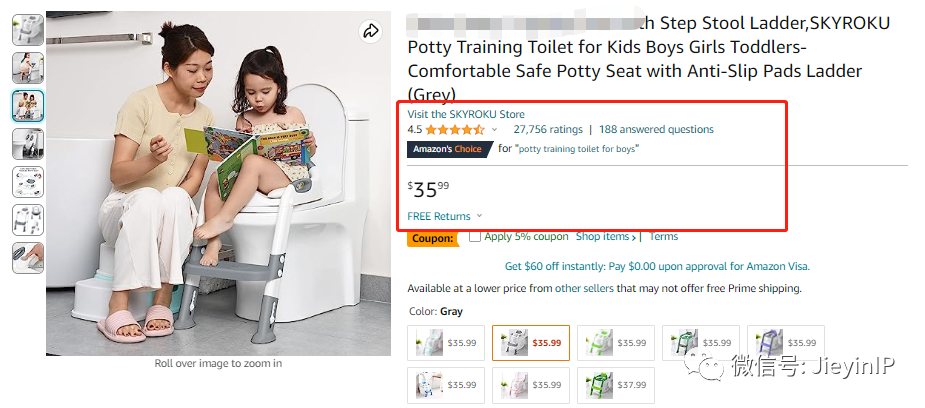This screenshot has height=408, width=925.
Task: Open the Shop items link with chevron
Action: click(x=606, y=236)
